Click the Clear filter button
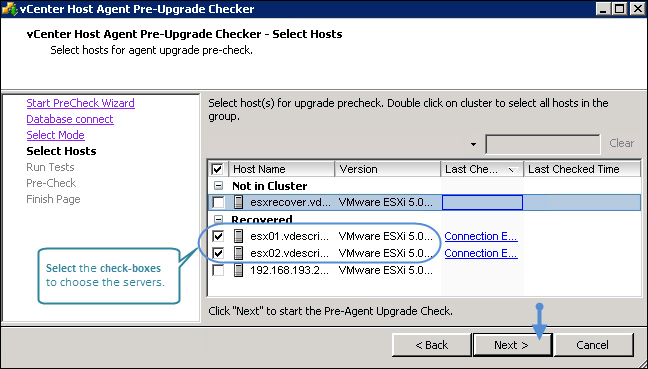 [622, 143]
